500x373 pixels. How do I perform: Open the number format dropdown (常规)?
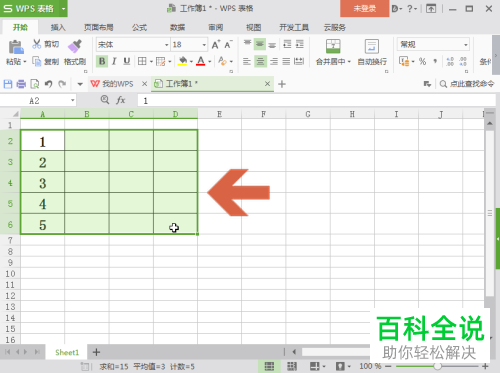466,45
